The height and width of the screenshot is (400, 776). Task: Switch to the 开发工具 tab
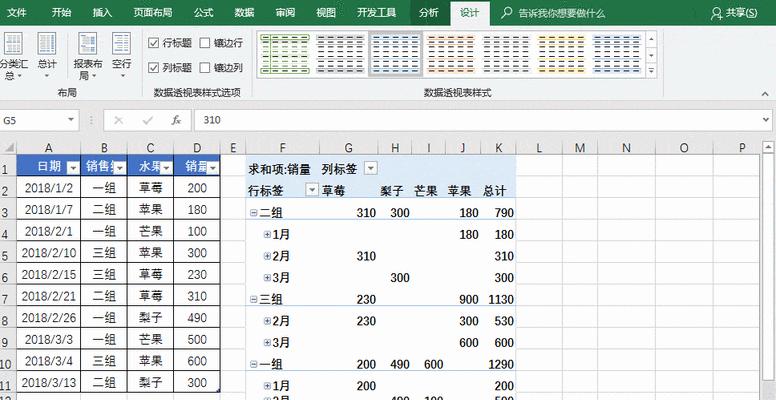coord(376,13)
